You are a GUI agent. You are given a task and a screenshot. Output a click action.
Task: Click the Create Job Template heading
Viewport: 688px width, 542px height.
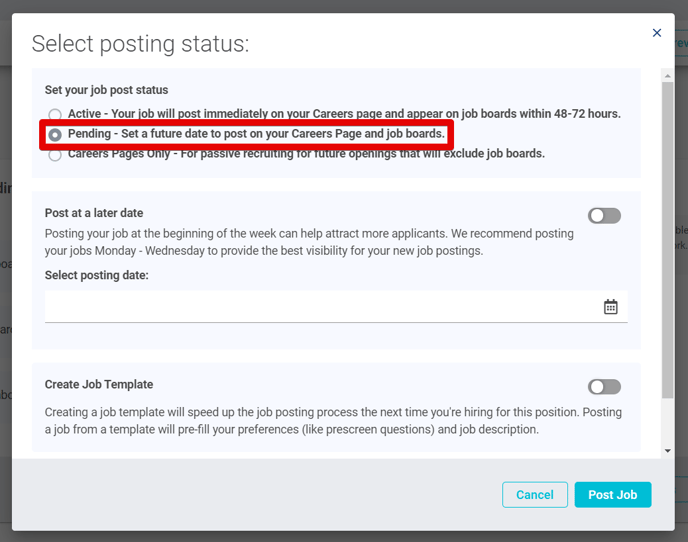[99, 384]
